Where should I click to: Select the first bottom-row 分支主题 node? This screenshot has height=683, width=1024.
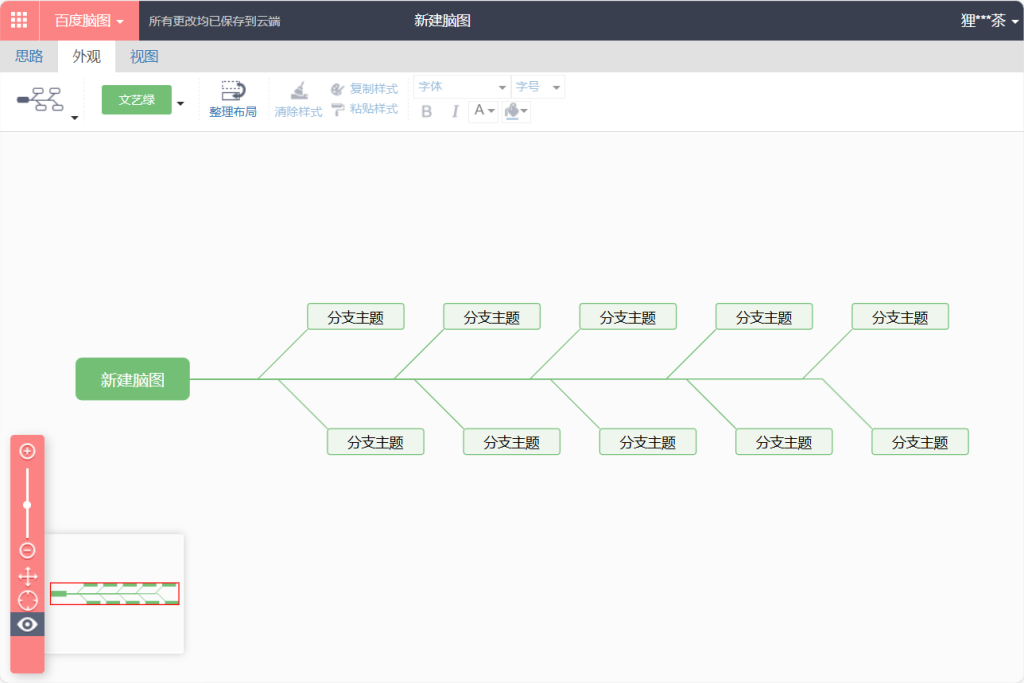tap(376, 442)
